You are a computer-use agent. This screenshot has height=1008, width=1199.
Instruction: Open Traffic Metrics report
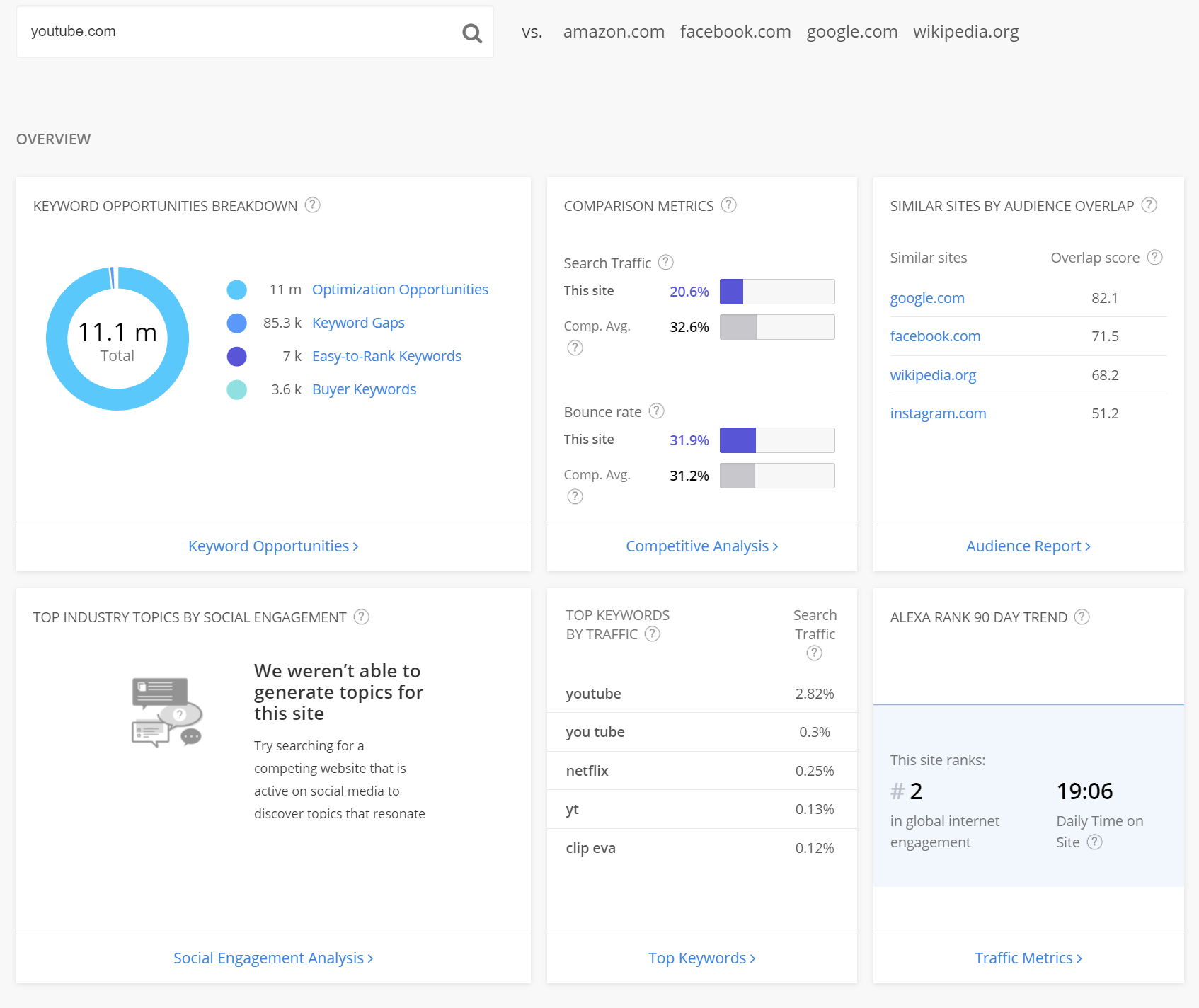coord(1028,958)
